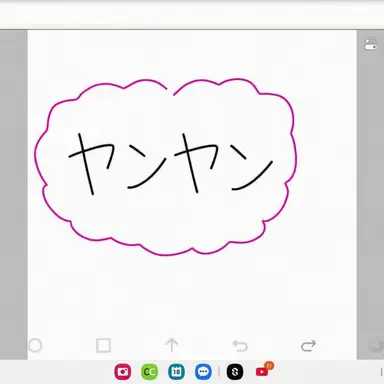Click the handwritten ヤンヤン text on canvas

click(x=171, y=163)
